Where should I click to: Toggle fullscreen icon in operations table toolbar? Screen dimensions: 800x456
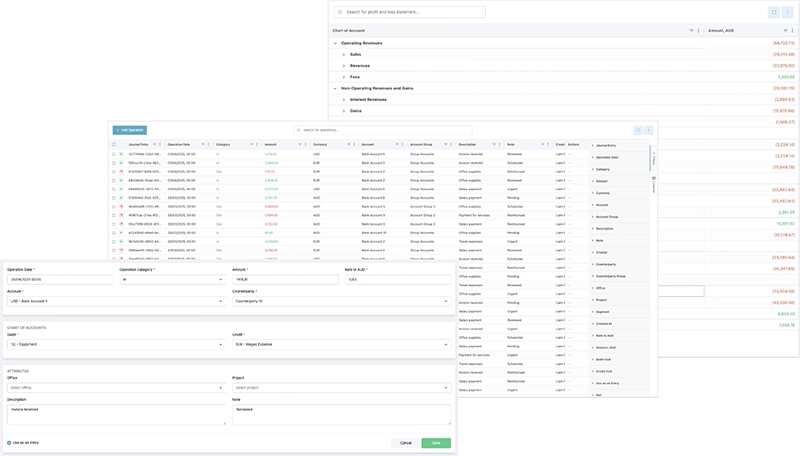638,130
